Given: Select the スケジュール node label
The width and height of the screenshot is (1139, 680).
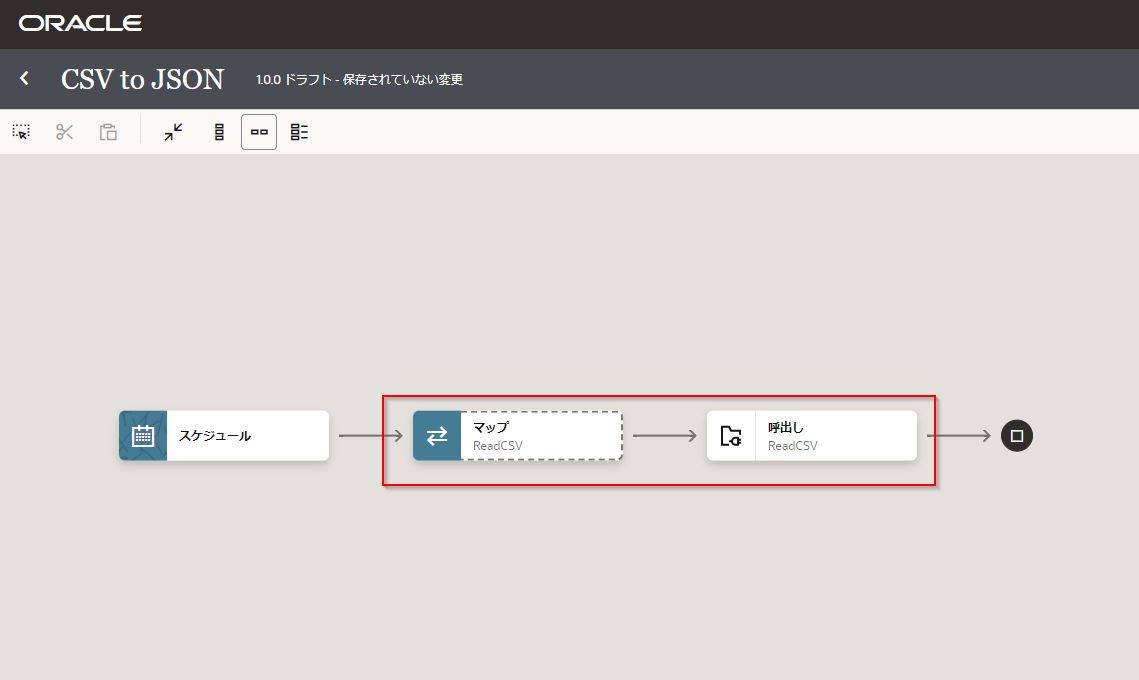Looking at the screenshot, I should [215, 436].
